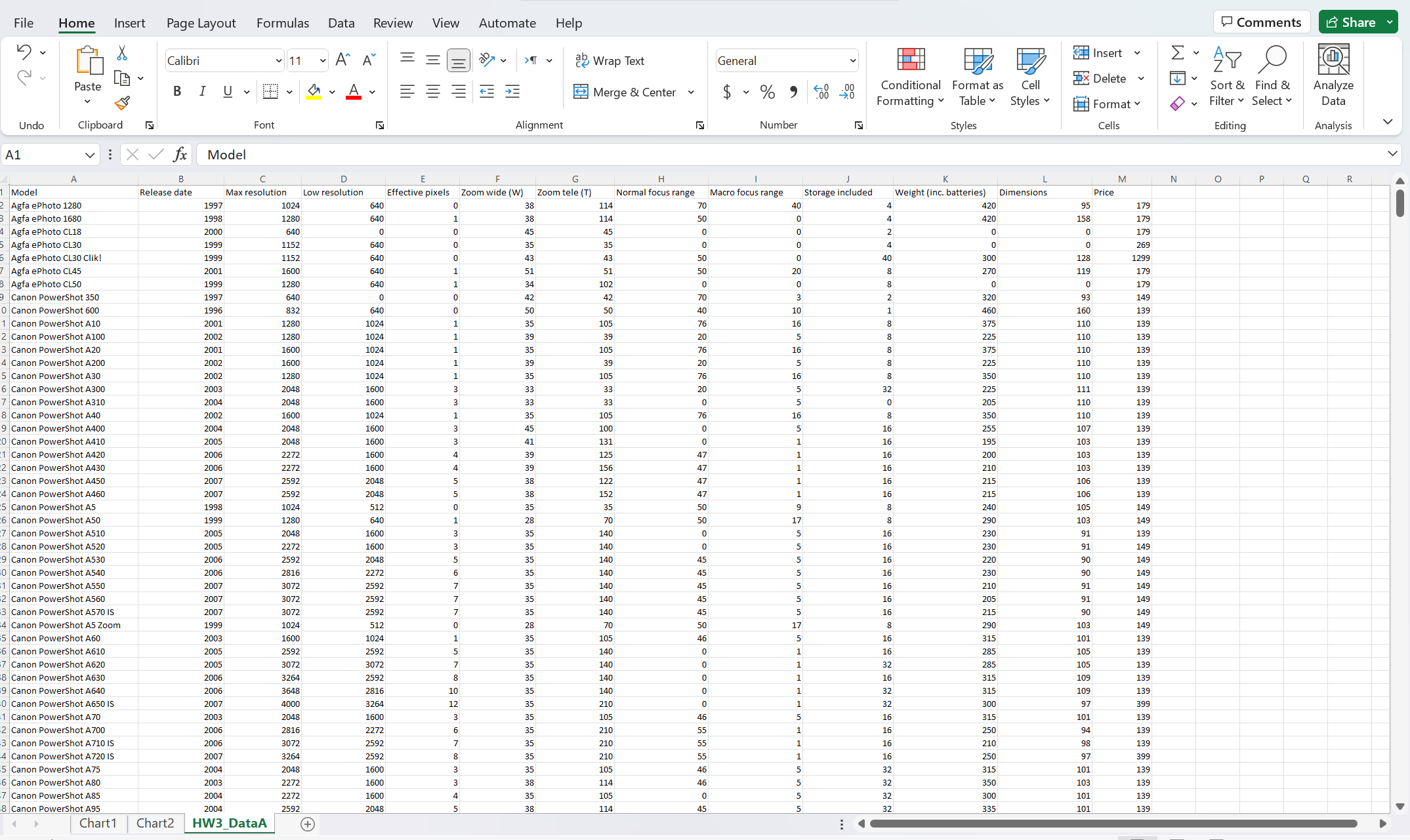1410x840 pixels.
Task: Click the Center text icon
Action: pos(433,92)
